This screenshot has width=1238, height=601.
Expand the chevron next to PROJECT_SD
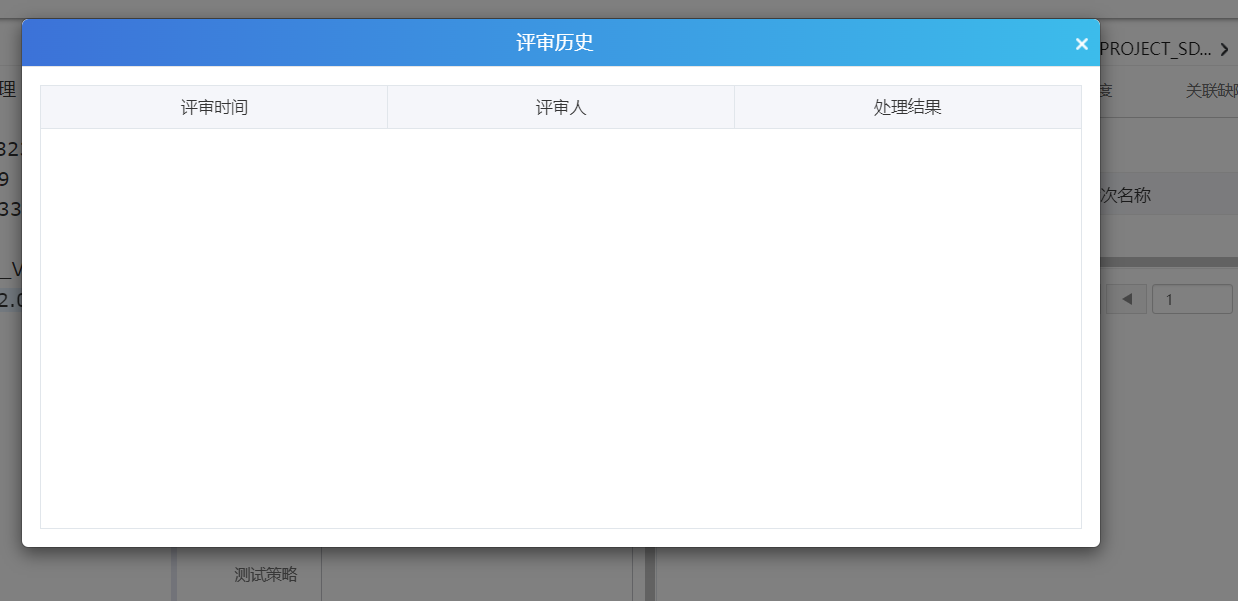[1225, 49]
